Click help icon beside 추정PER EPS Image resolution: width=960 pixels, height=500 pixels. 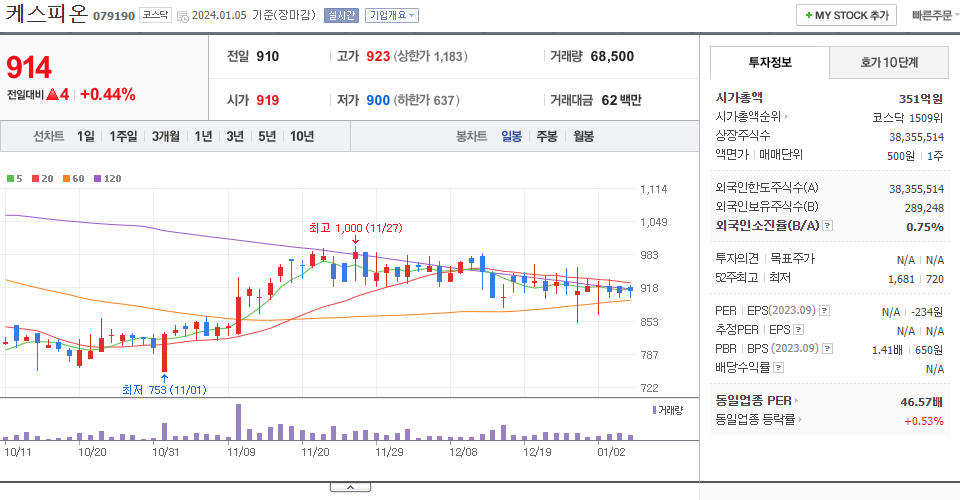pyautogui.click(x=798, y=330)
